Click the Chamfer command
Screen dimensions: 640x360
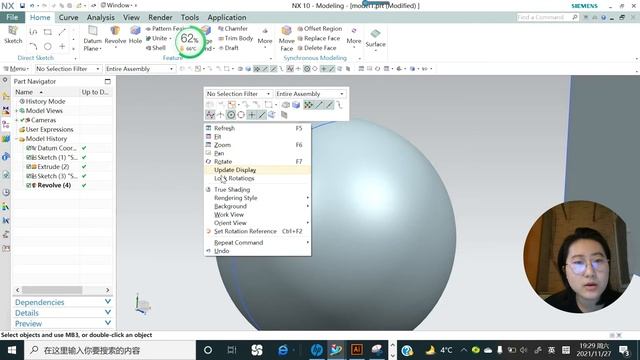(233, 29)
